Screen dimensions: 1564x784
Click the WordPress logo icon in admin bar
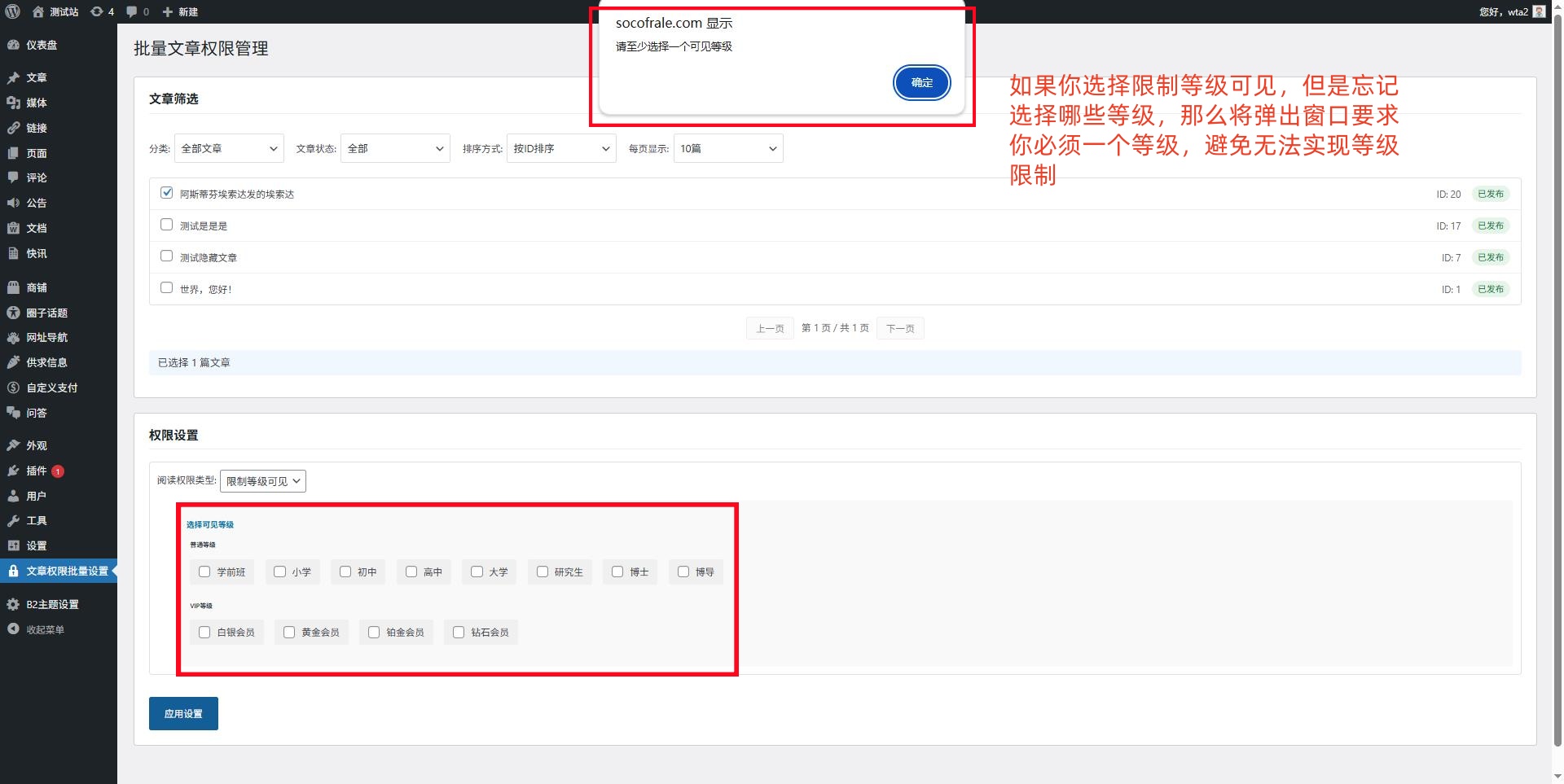pyautogui.click(x=13, y=11)
